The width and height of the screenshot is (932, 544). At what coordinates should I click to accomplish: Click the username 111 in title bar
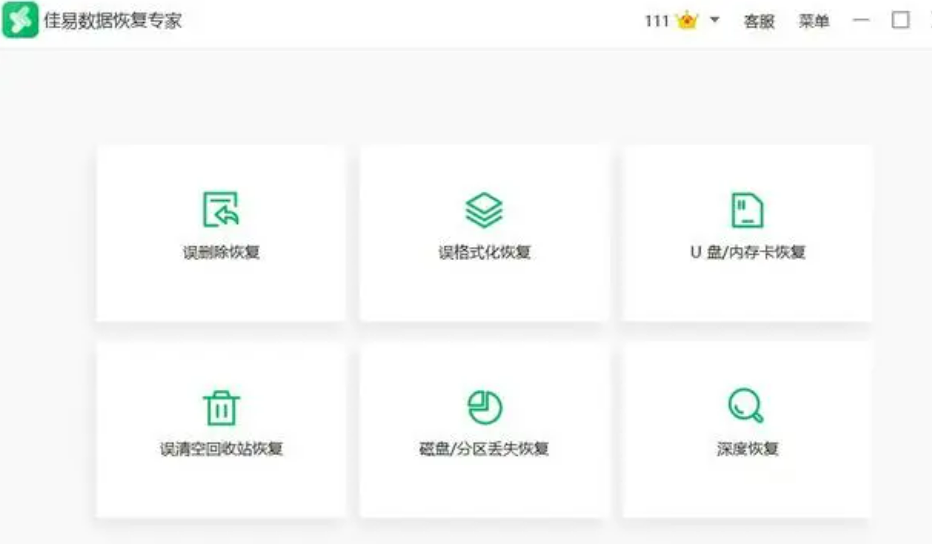click(657, 21)
